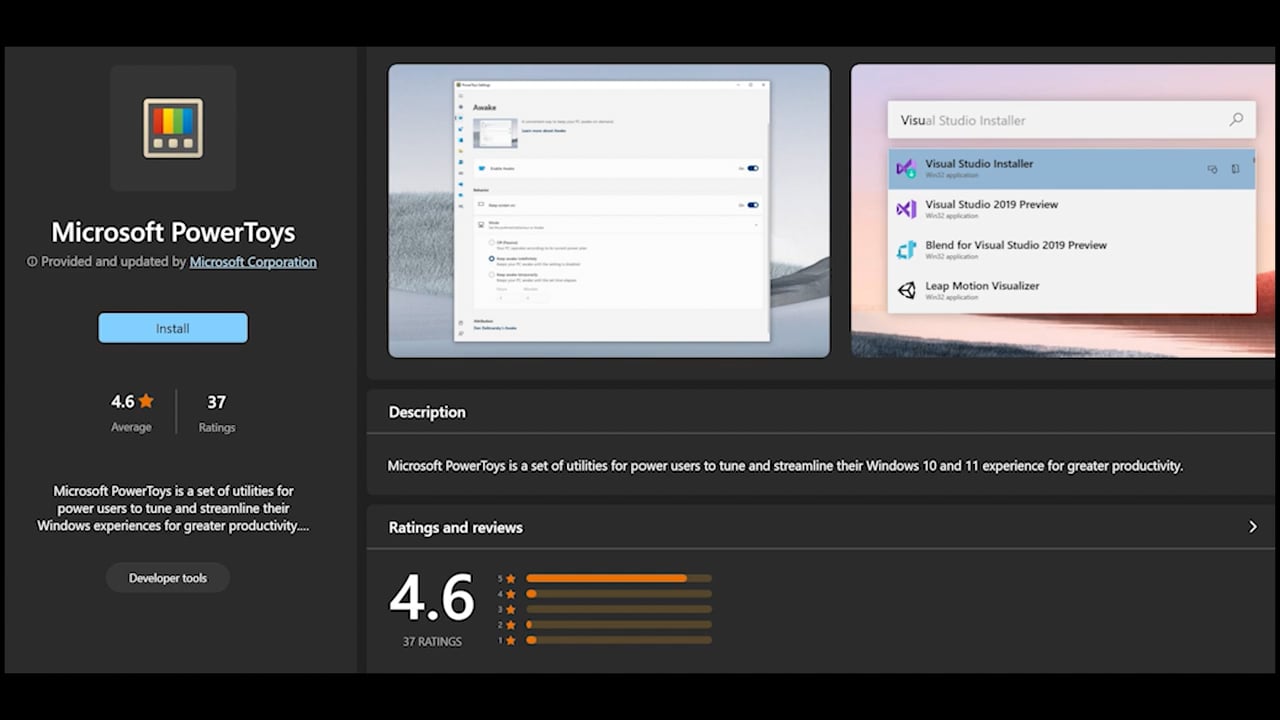The width and height of the screenshot is (1280, 720).
Task: Click the Microsoft PowerToys title text
Action: point(173,232)
